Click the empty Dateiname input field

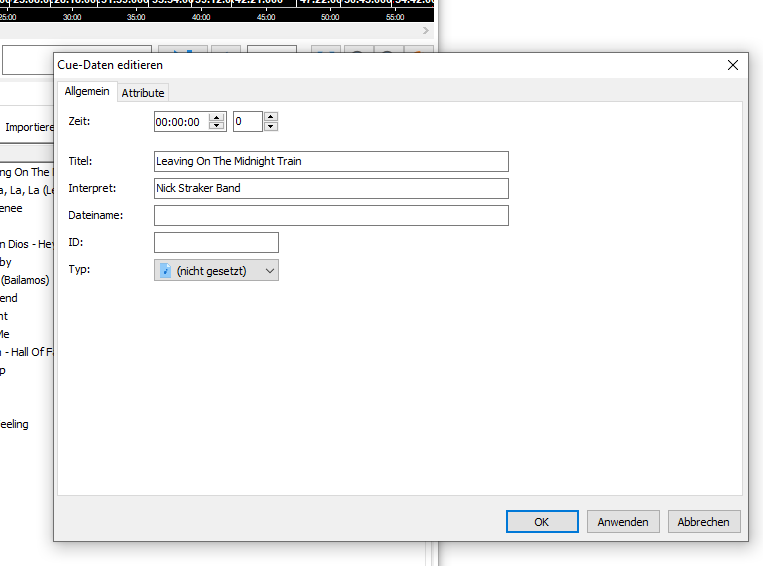point(330,215)
